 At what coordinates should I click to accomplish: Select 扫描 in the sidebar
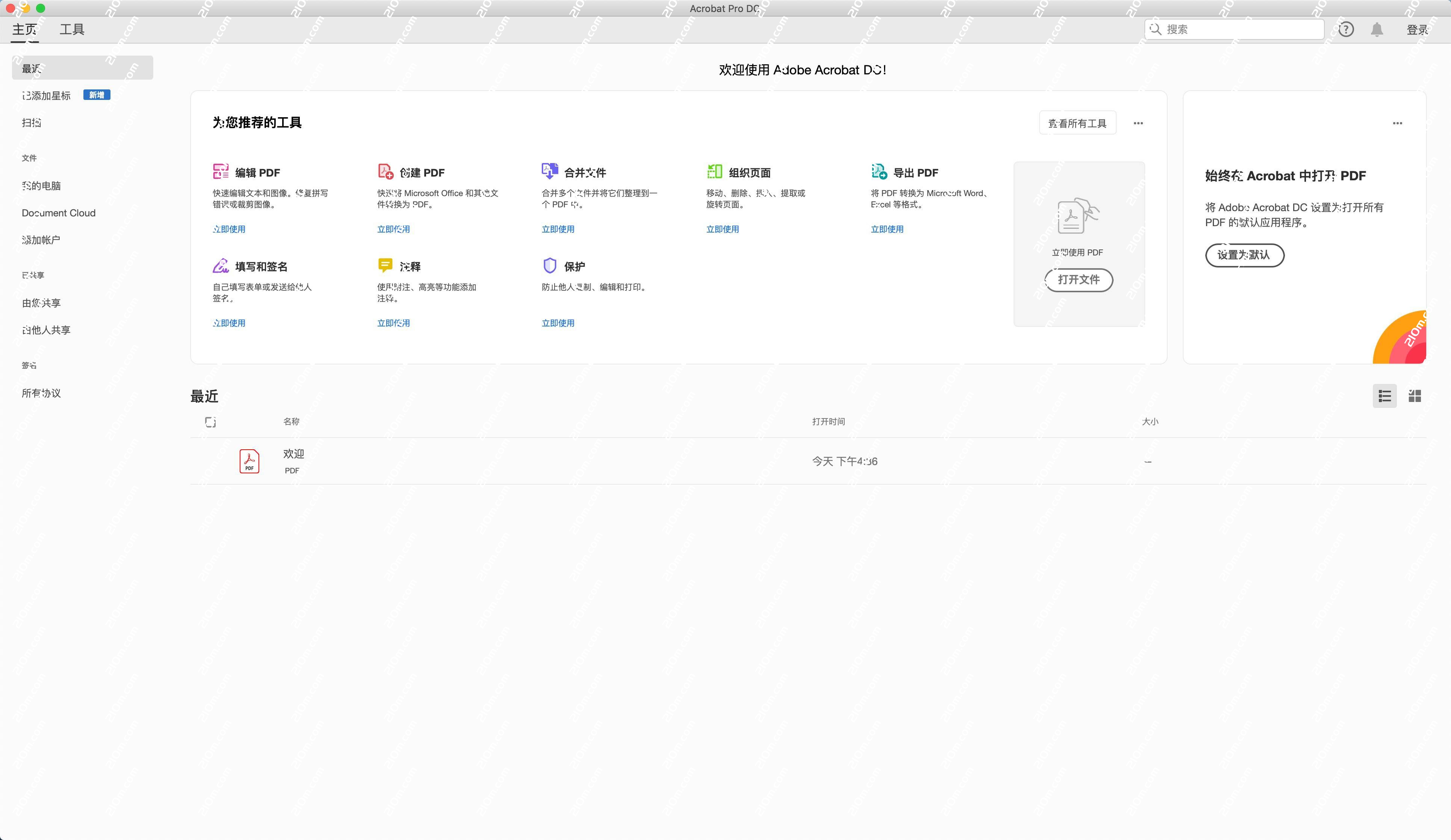tap(32, 122)
